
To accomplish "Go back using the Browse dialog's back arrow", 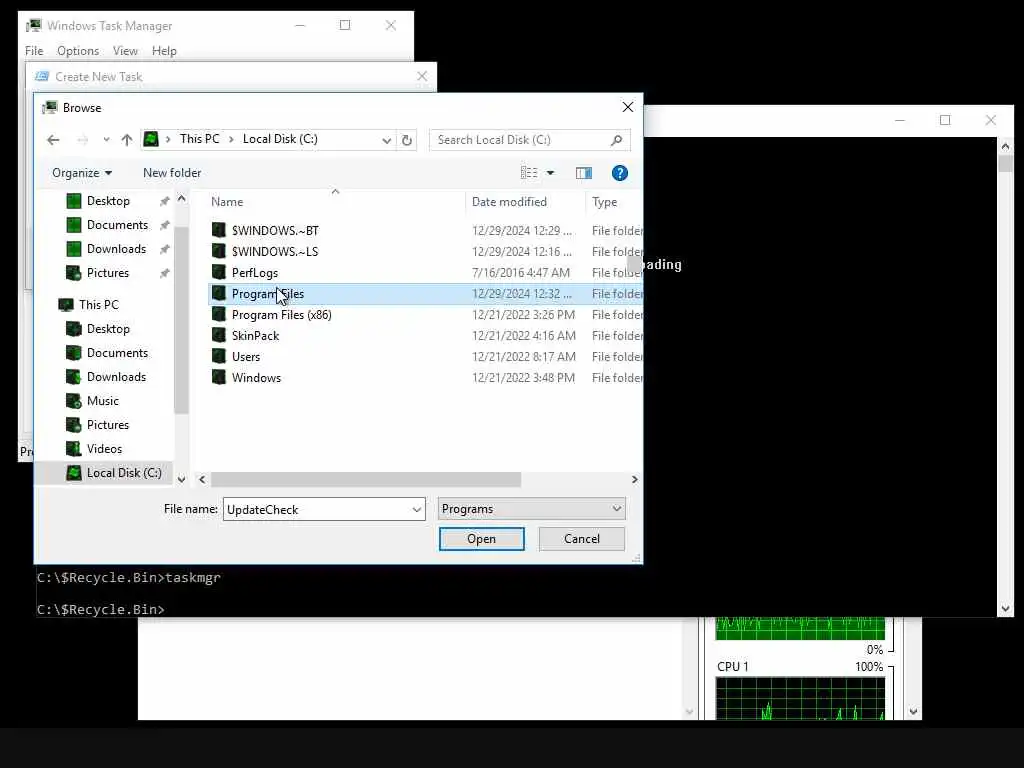I will (54, 140).
